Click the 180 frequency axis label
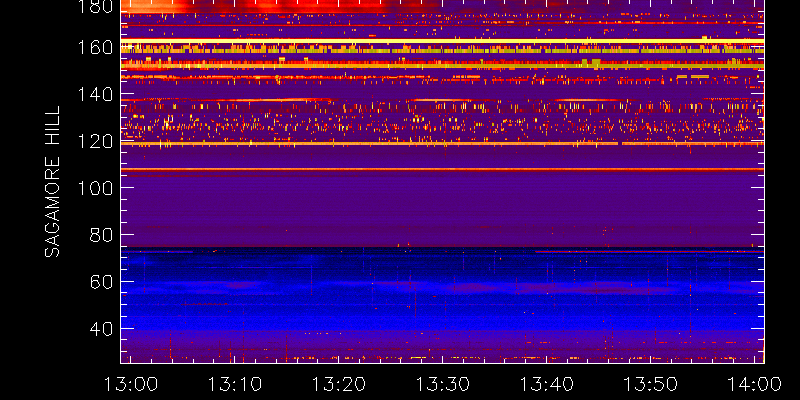Screen dimensions: 800x400 tap(95, 6)
